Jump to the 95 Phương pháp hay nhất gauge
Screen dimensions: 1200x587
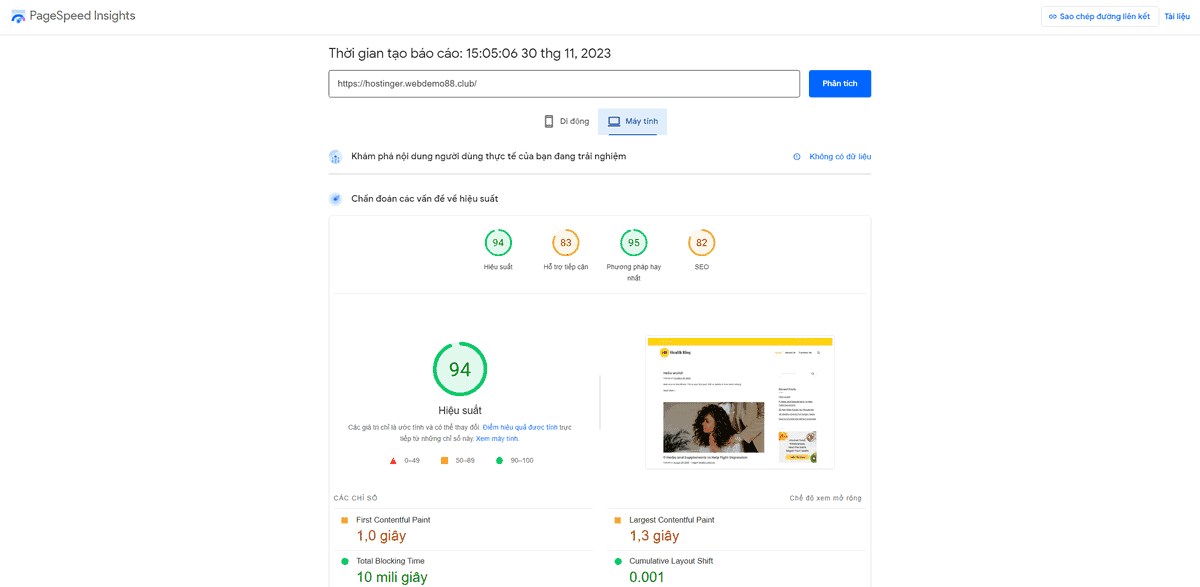[634, 255]
